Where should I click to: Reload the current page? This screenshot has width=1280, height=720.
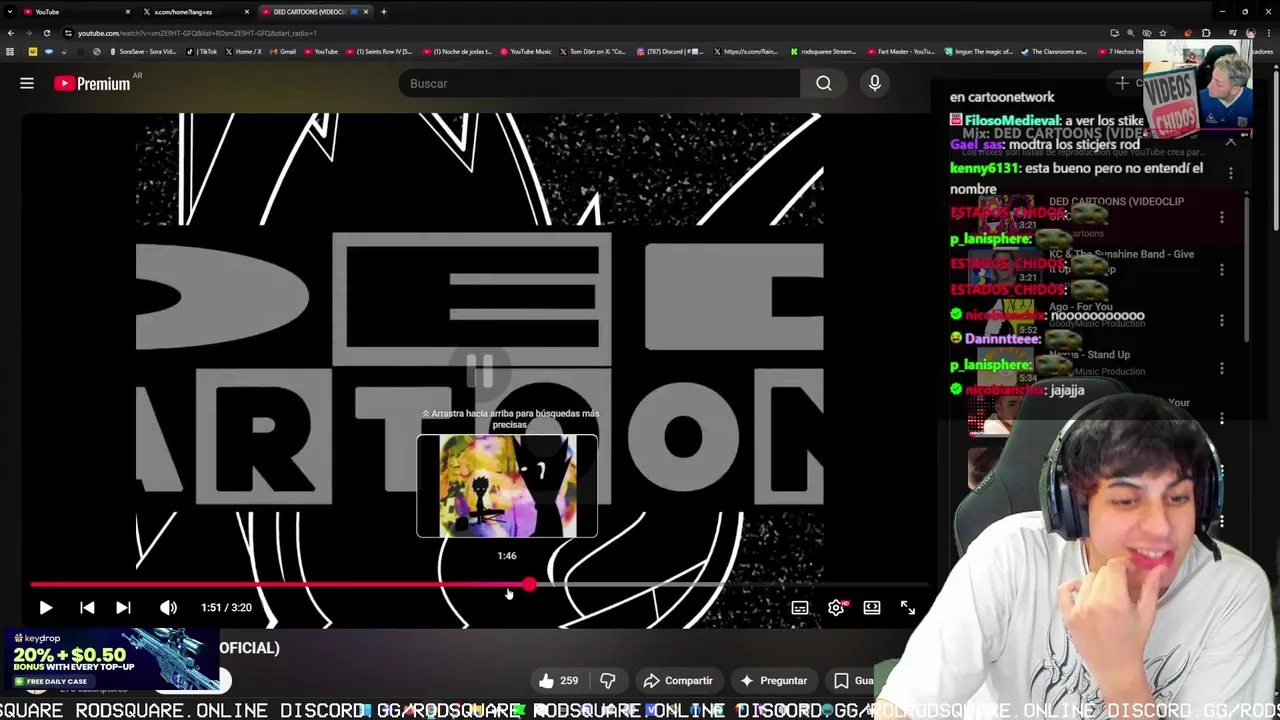click(46, 33)
